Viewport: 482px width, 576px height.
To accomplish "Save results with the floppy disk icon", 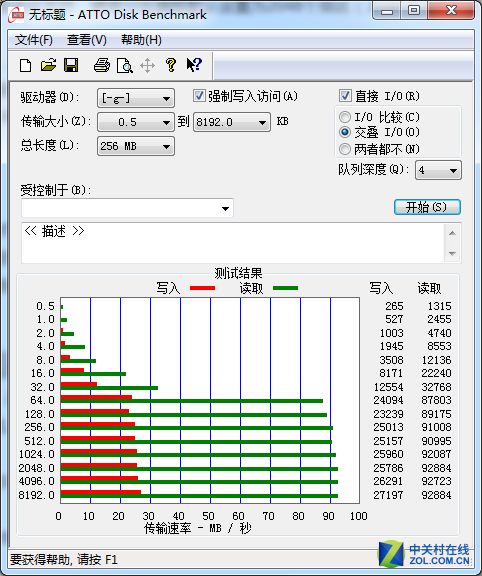I will pos(71,65).
